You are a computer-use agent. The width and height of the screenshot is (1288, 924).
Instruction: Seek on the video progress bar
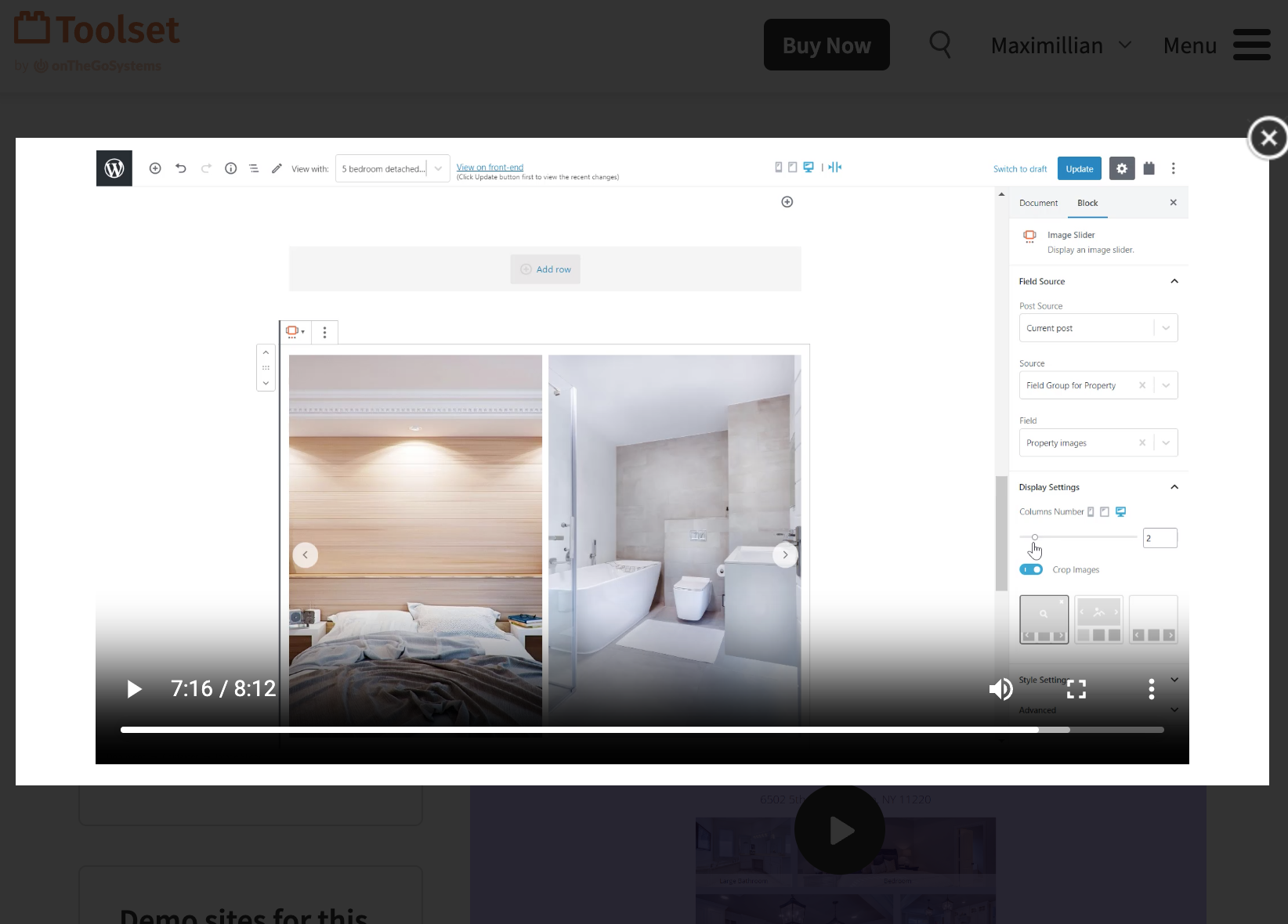point(642,730)
